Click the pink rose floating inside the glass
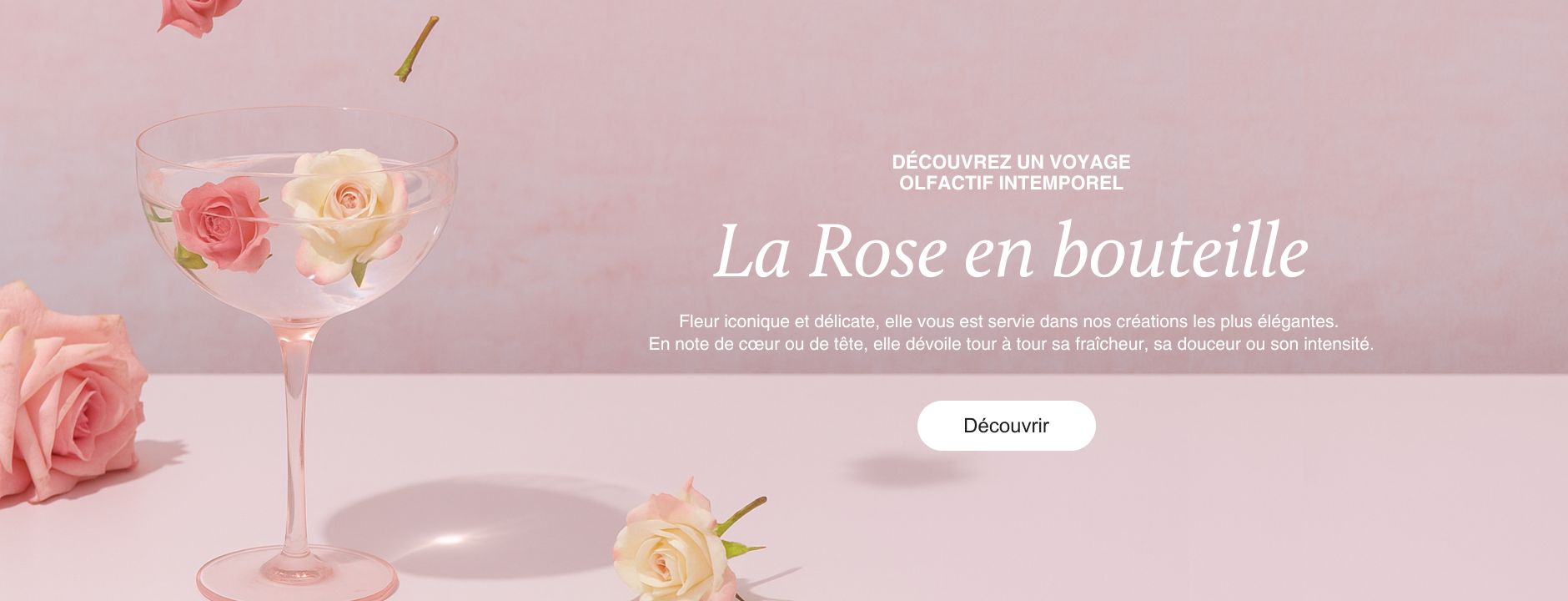The width and height of the screenshot is (1568, 601). (222, 224)
